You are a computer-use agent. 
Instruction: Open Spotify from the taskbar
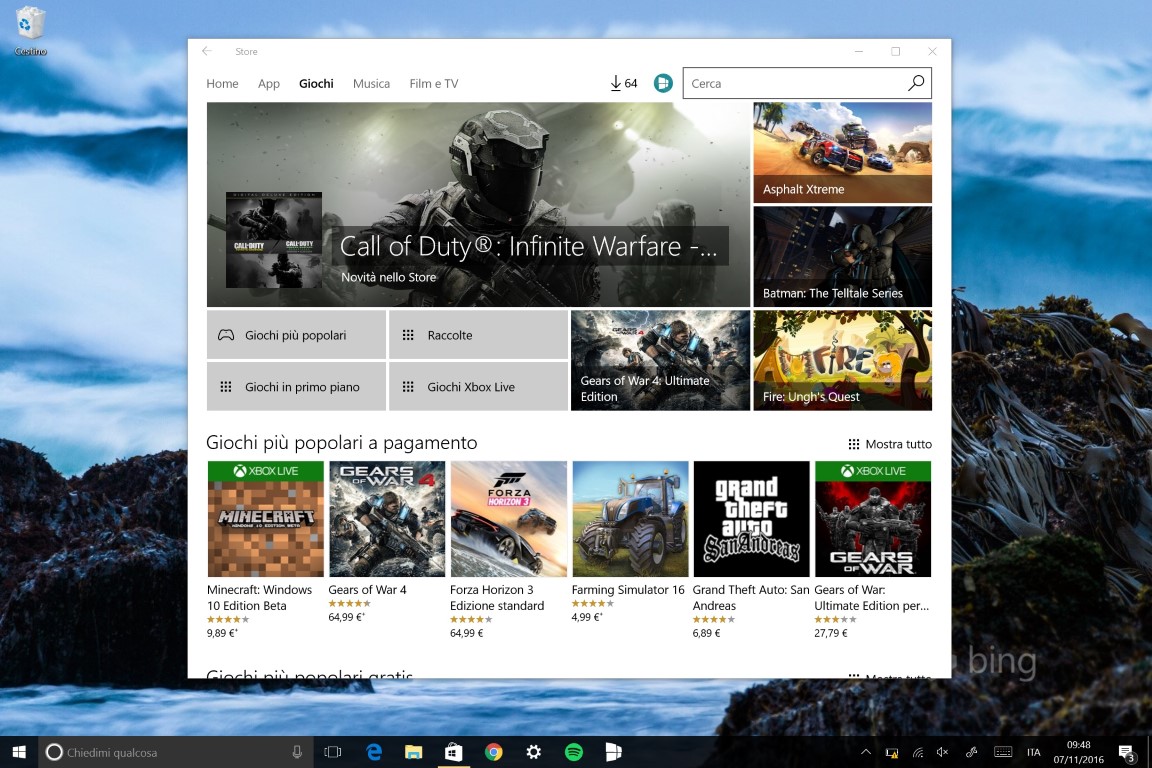tap(574, 752)
